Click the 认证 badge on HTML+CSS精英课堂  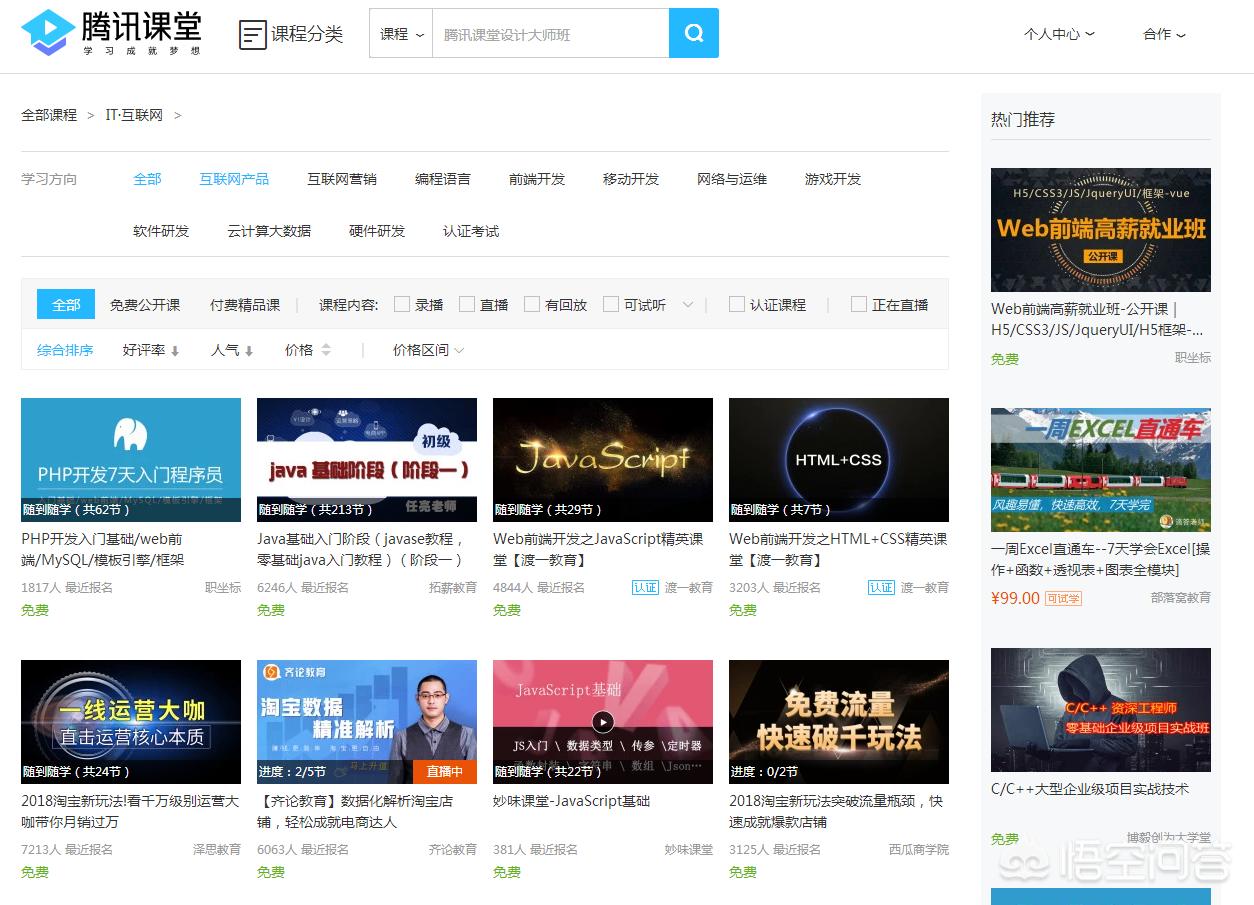pos(881,587)
